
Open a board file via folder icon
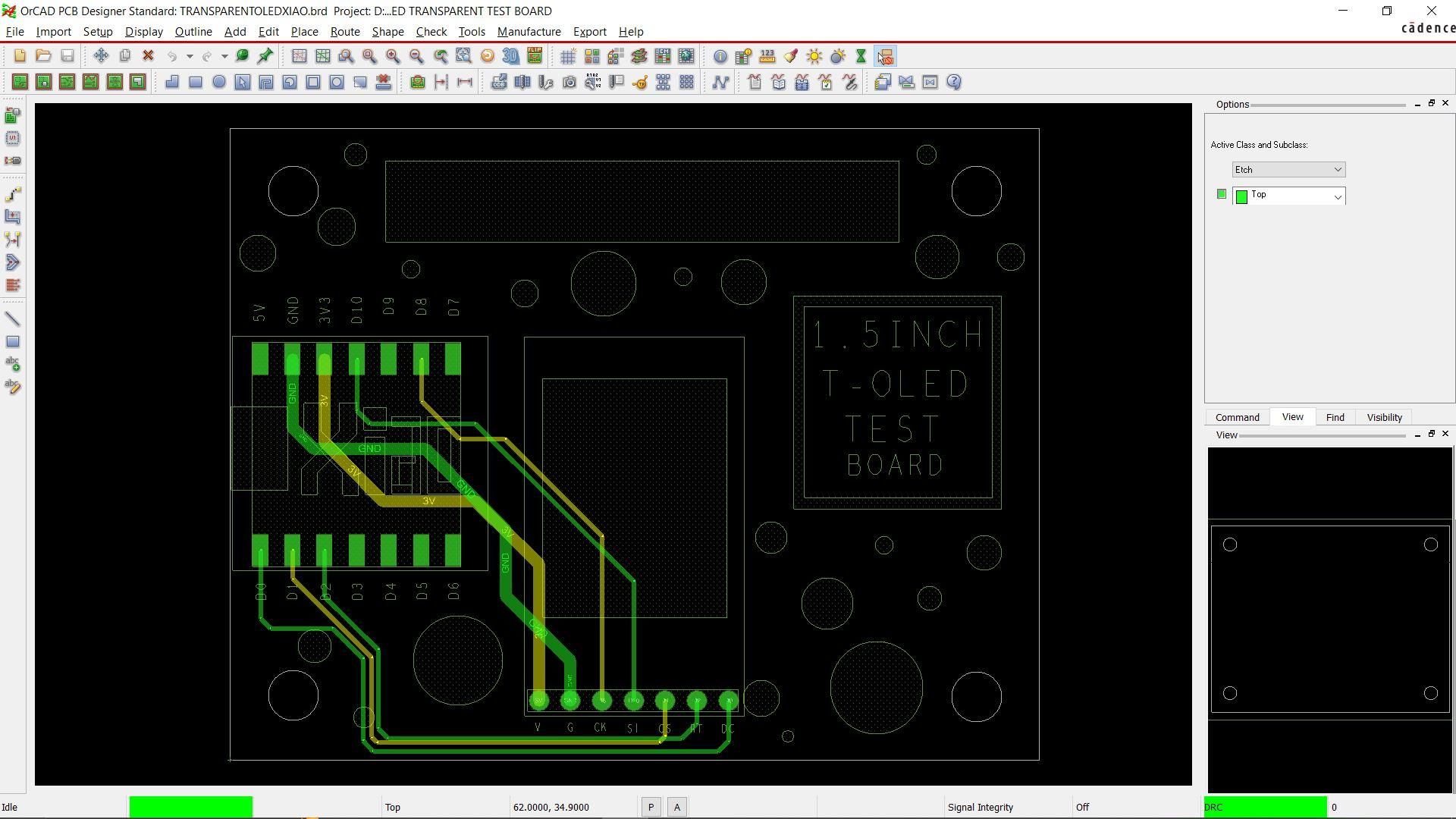(43, 56)
